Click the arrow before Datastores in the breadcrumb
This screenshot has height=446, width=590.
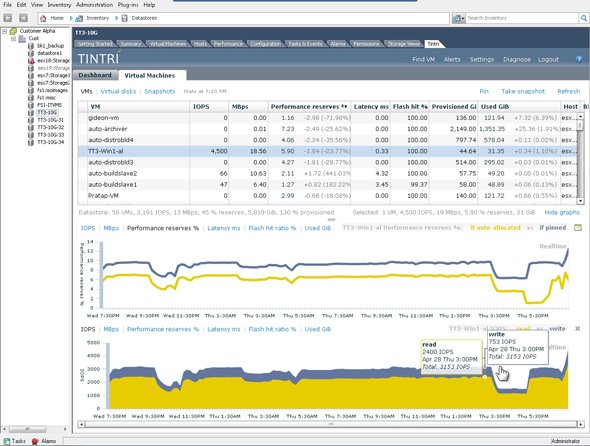117,18
